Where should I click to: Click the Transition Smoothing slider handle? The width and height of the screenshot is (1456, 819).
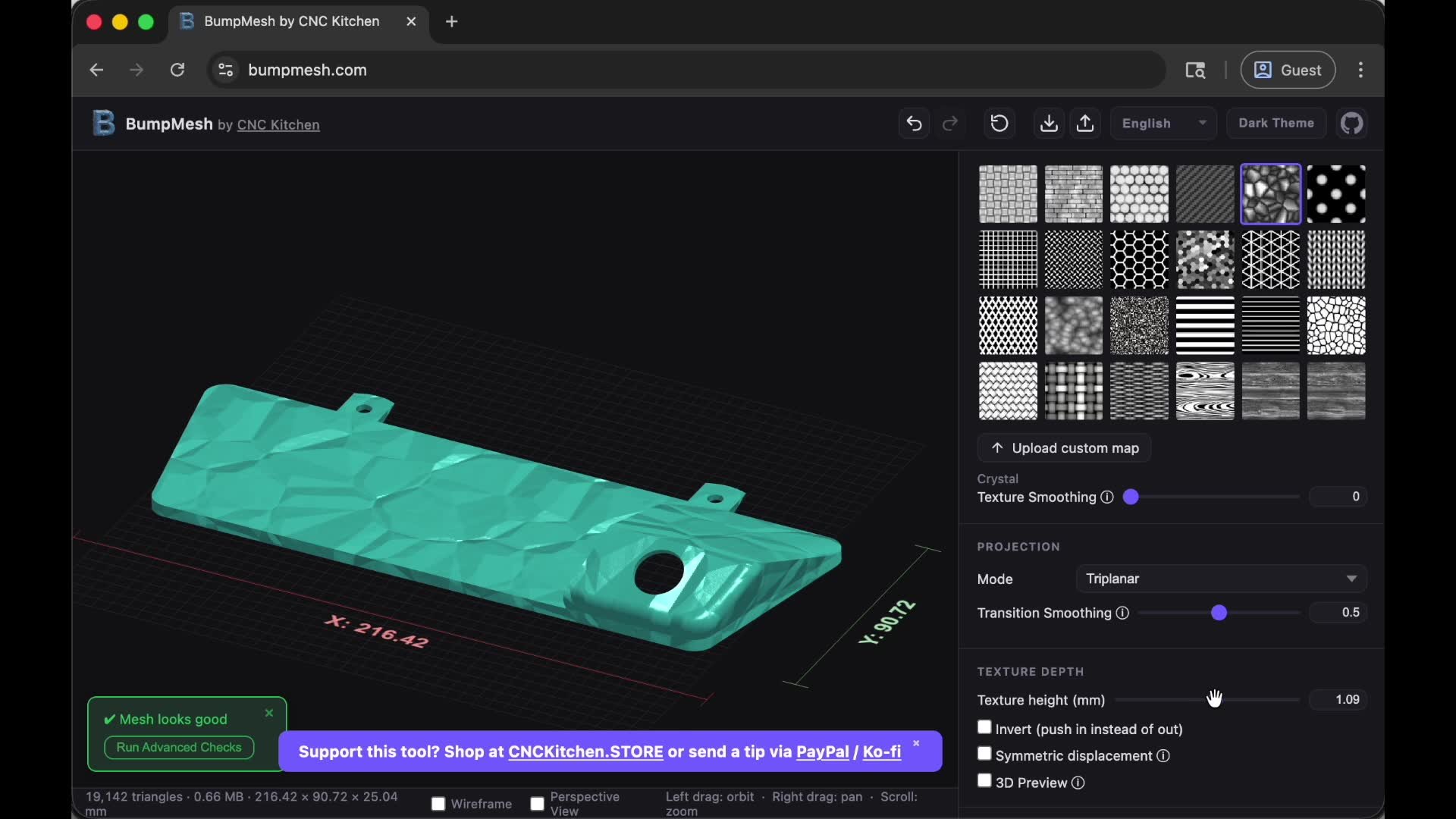pos(1219,613)
